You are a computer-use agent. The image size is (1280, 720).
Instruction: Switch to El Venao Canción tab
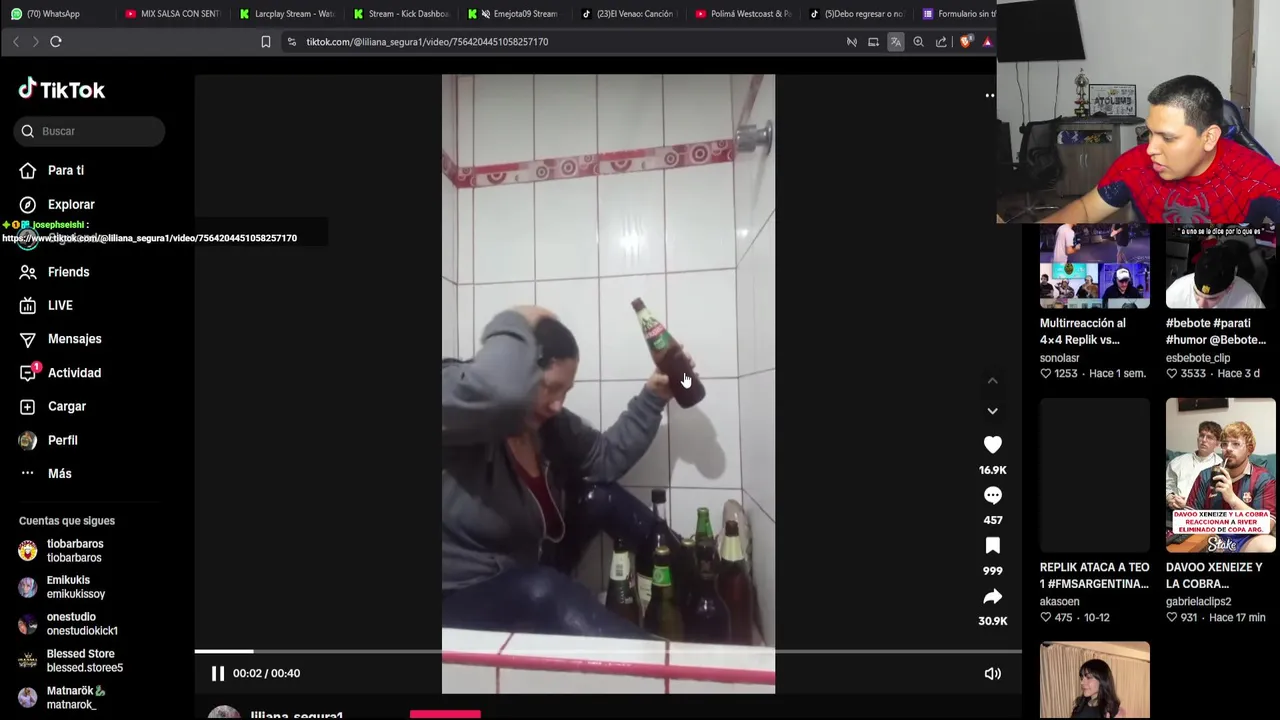pyautogui.click(x=628, y=14)
